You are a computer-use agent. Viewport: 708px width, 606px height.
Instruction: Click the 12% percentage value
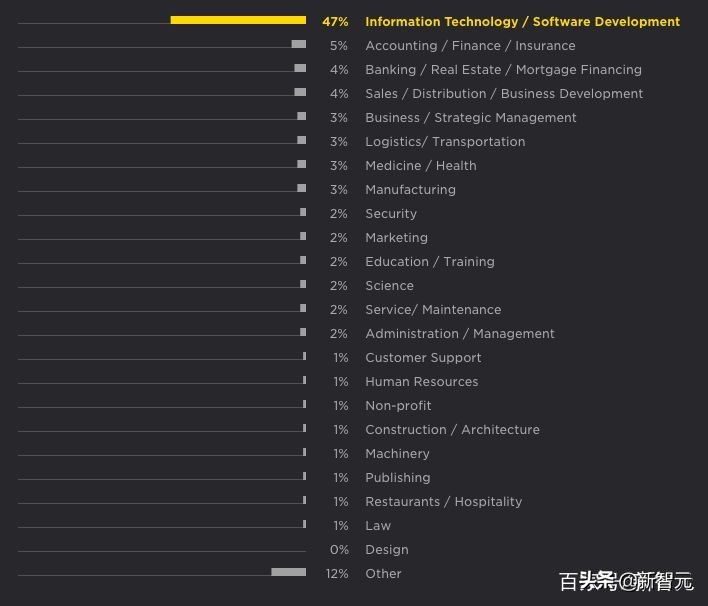pyautogui.click(x=337, y=574)
